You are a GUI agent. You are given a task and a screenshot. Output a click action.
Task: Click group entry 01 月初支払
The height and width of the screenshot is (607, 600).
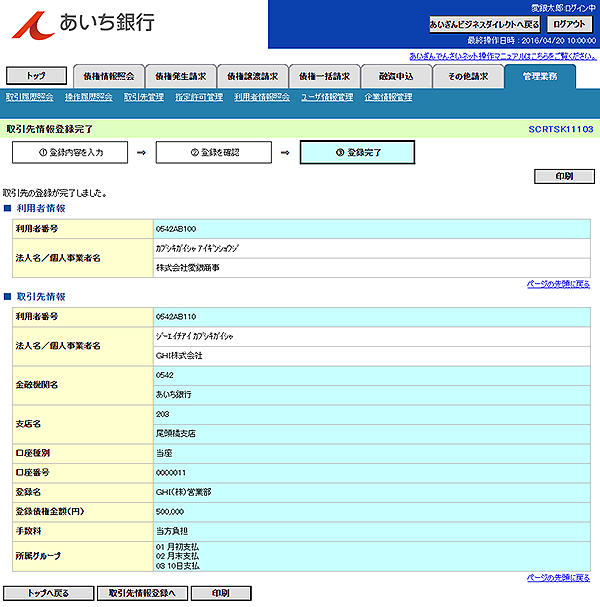click(177, 547)
